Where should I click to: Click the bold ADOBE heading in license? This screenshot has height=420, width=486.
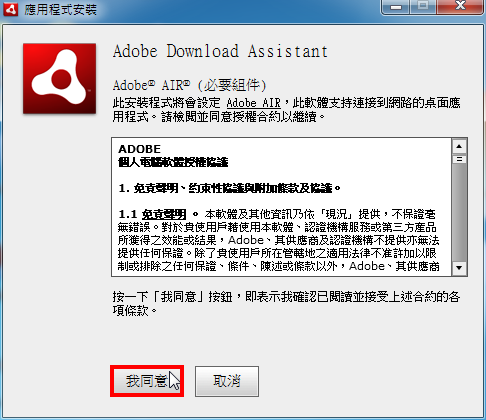[x=139, y=149]
